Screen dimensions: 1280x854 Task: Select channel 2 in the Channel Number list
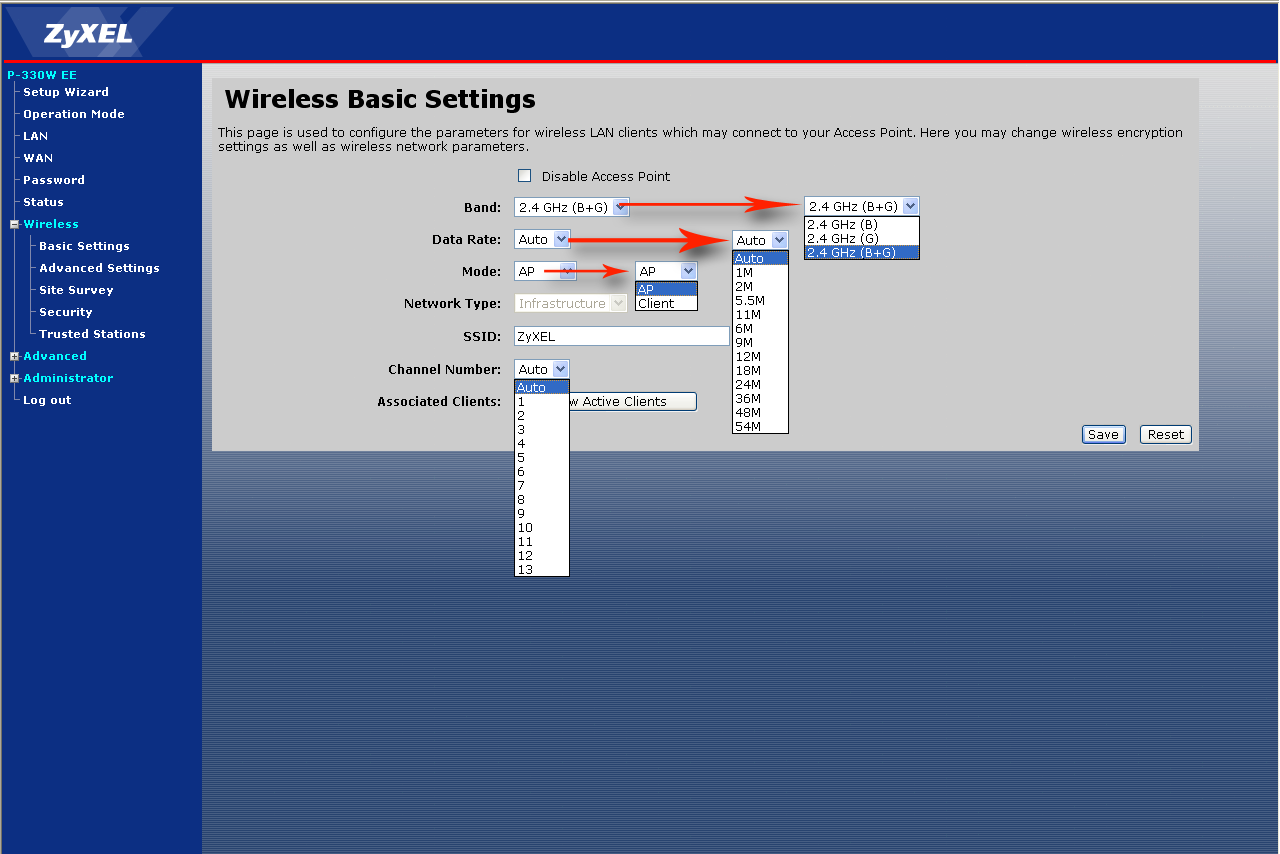[x=542, y=415]
